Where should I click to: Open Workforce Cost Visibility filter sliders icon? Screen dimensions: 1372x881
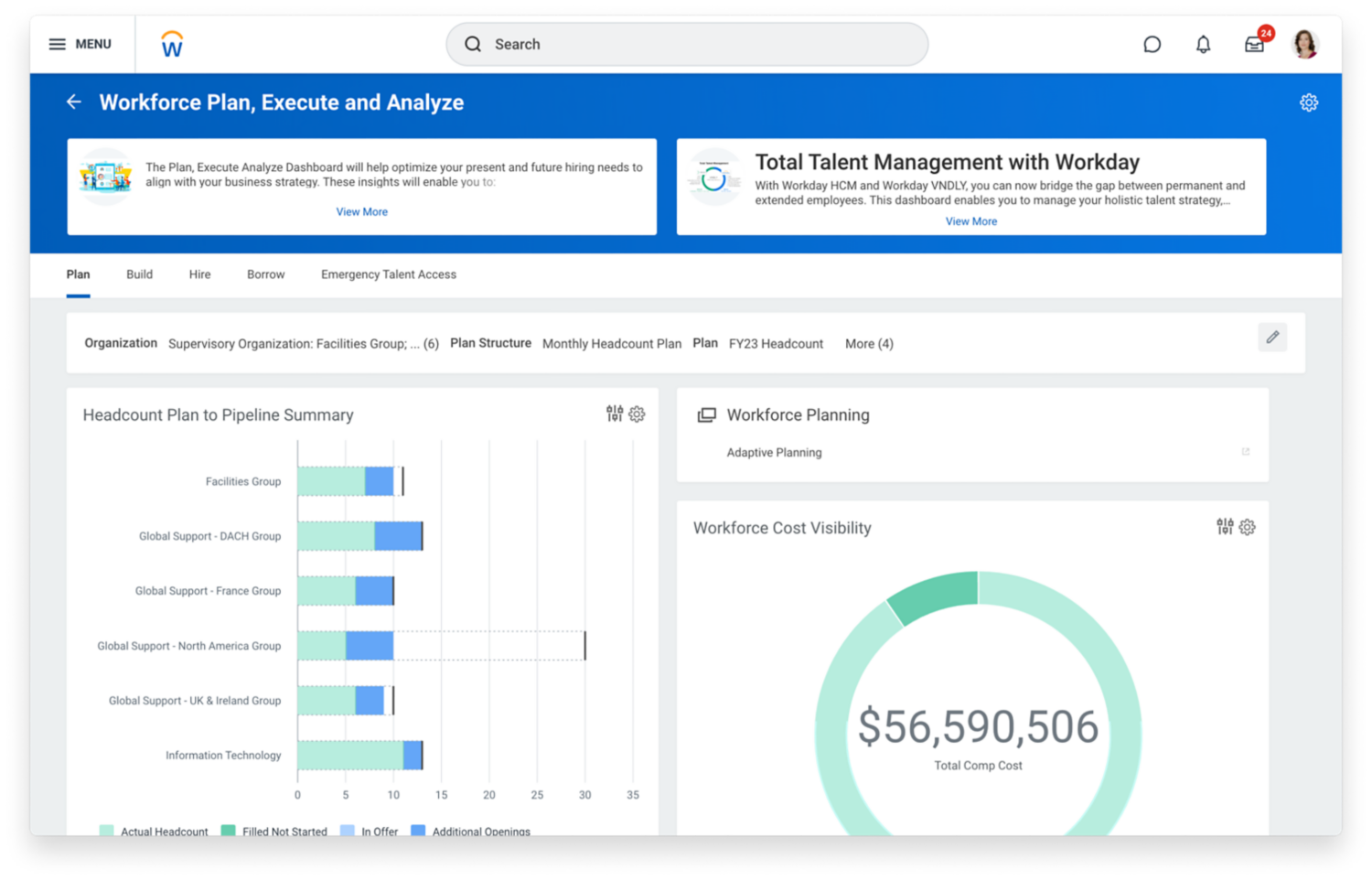click(1225, 527)
